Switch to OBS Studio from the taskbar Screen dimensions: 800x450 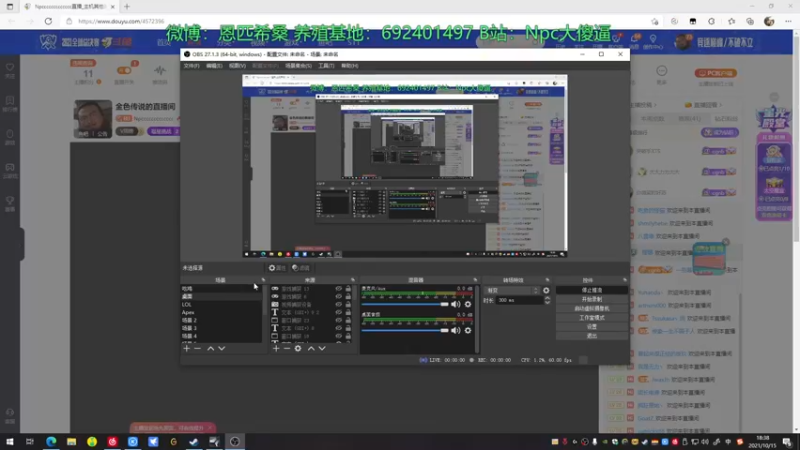tap(235, 442)
